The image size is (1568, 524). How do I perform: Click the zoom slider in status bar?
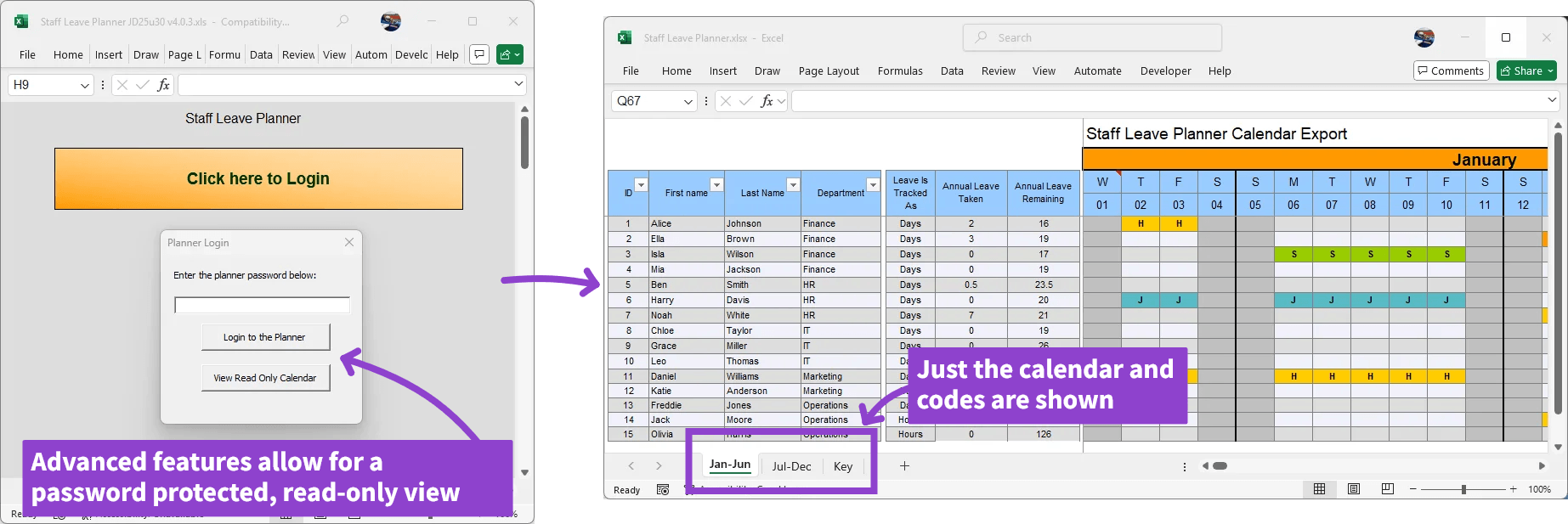[x=1463, y=489]
